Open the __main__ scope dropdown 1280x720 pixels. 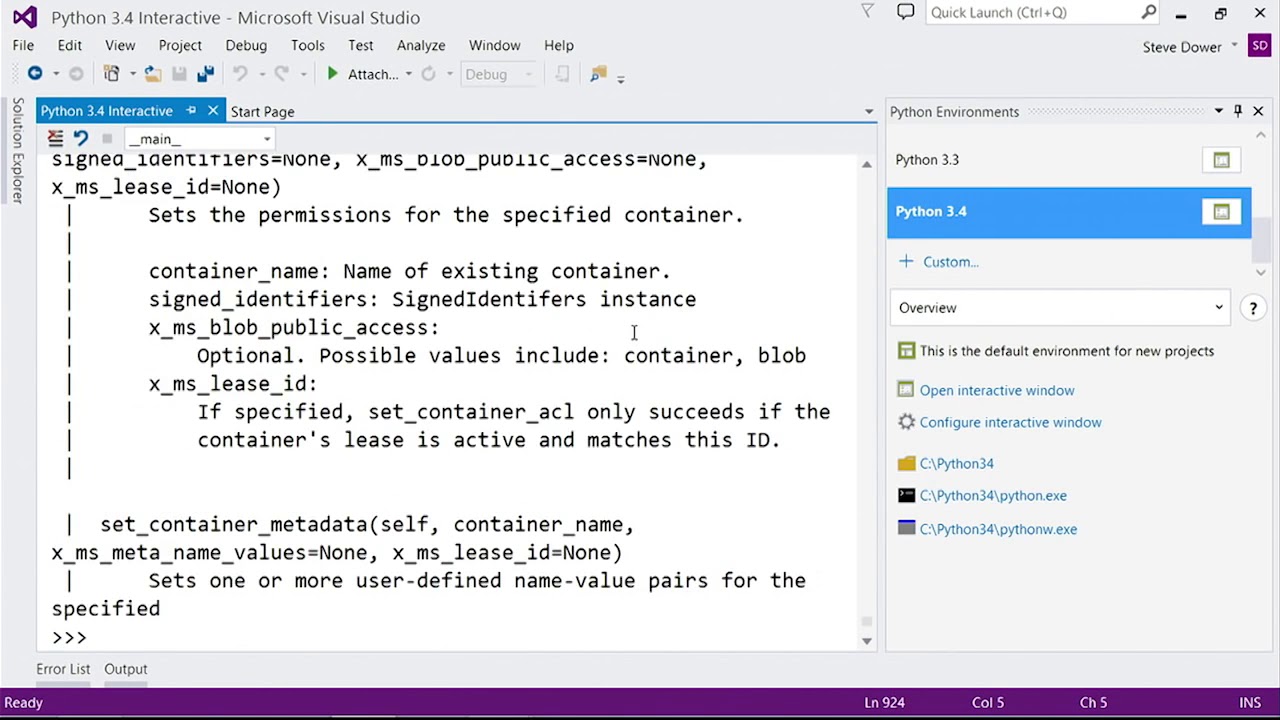click(198, 138)
